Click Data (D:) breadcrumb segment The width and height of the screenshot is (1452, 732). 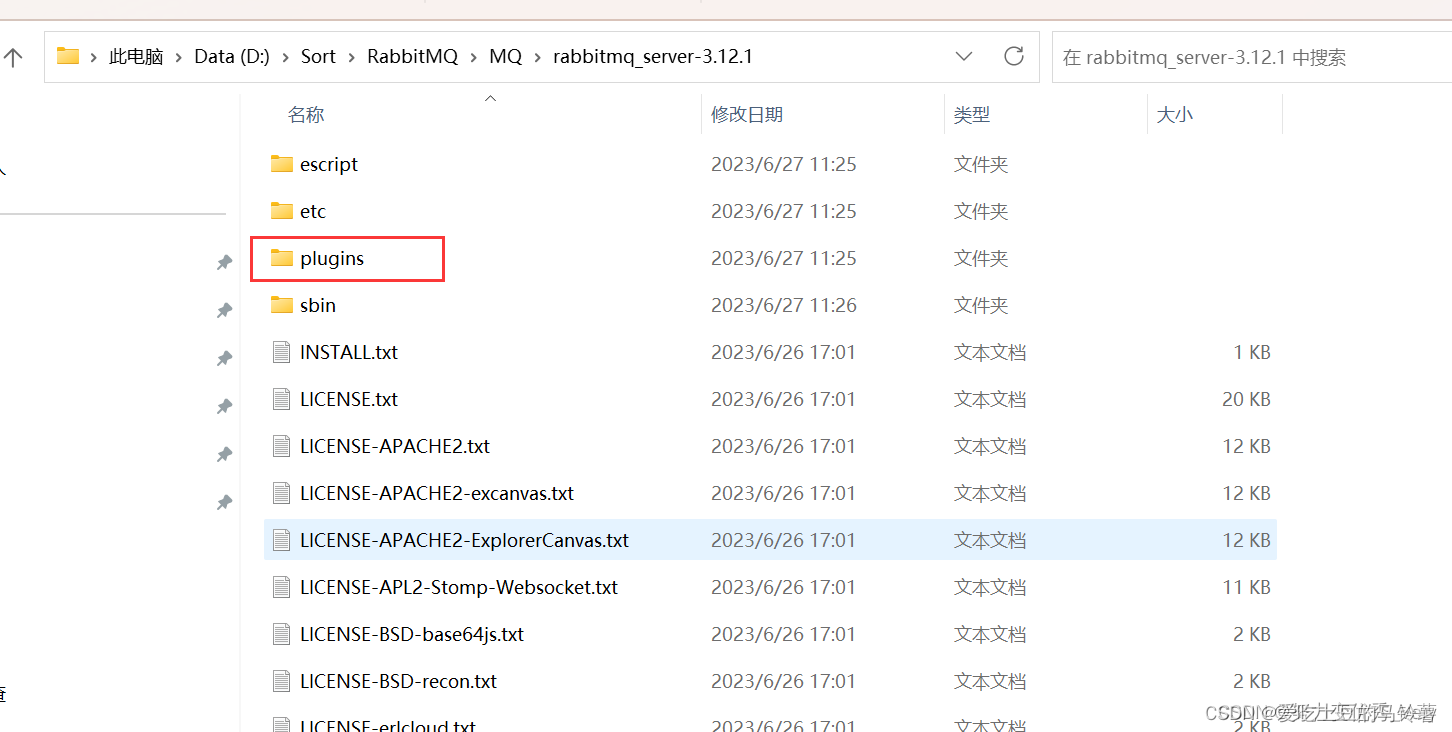pos(232,57)
